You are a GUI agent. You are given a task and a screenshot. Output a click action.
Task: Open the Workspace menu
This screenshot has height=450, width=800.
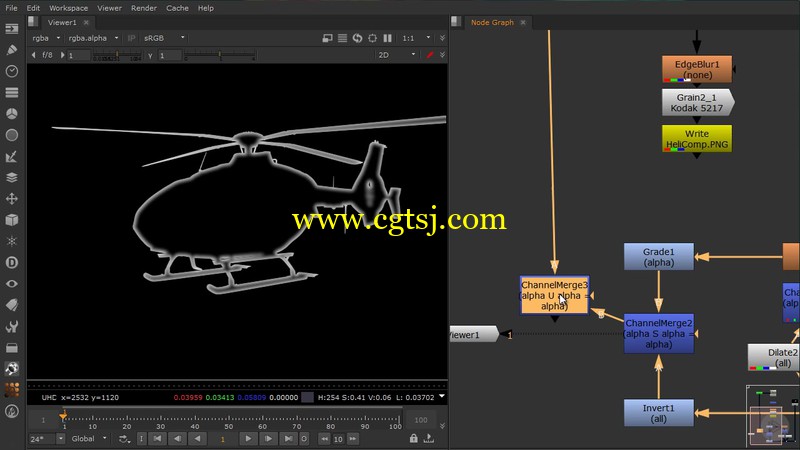point(68,8)
